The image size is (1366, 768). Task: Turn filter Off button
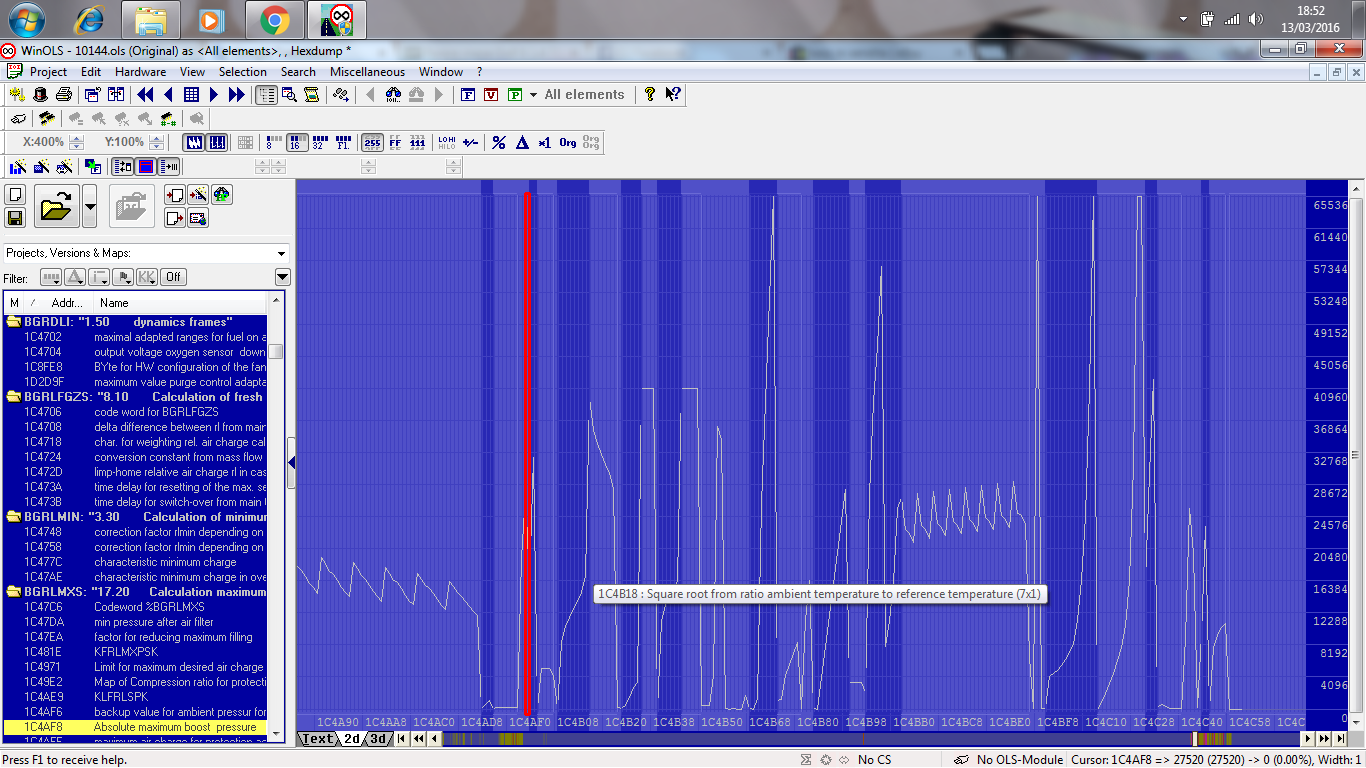point(173,277)
